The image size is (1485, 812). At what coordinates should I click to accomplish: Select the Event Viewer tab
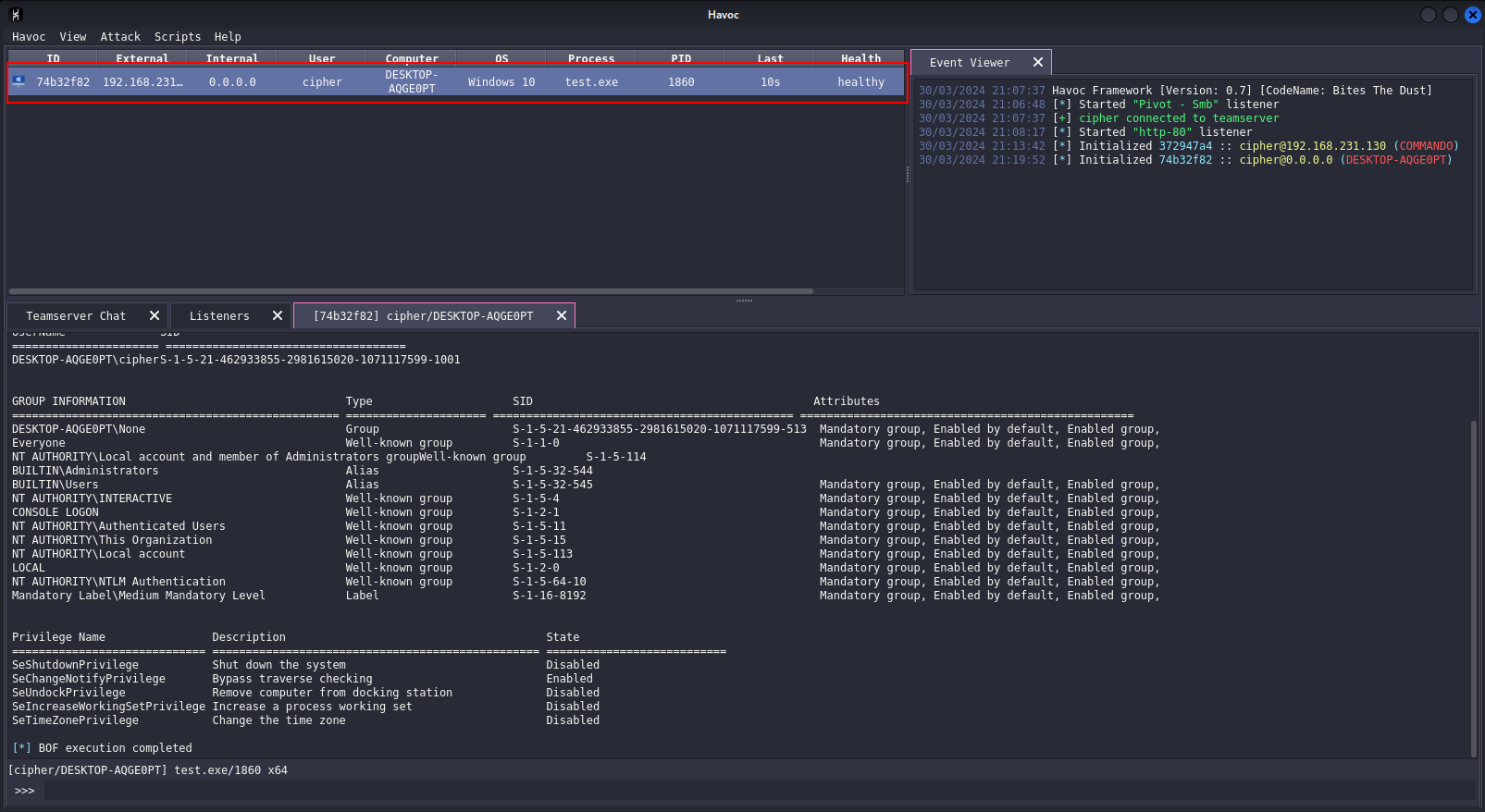pos(970,62)
